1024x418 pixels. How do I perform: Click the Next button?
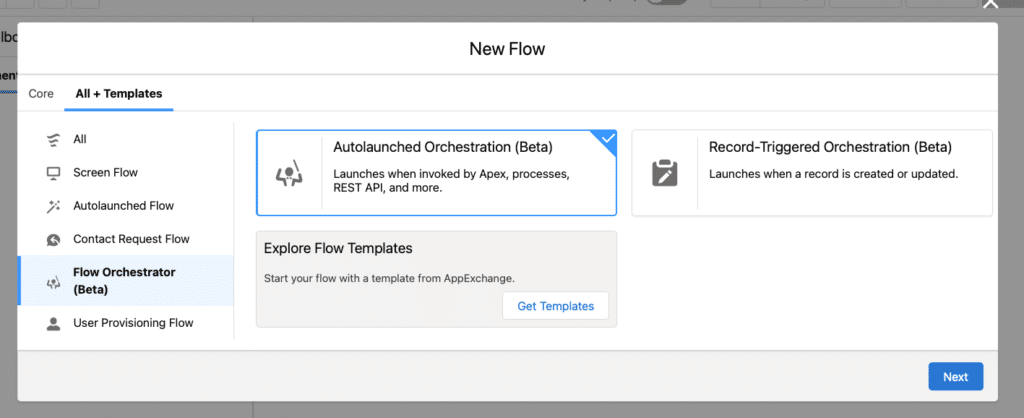coord(955,377)
